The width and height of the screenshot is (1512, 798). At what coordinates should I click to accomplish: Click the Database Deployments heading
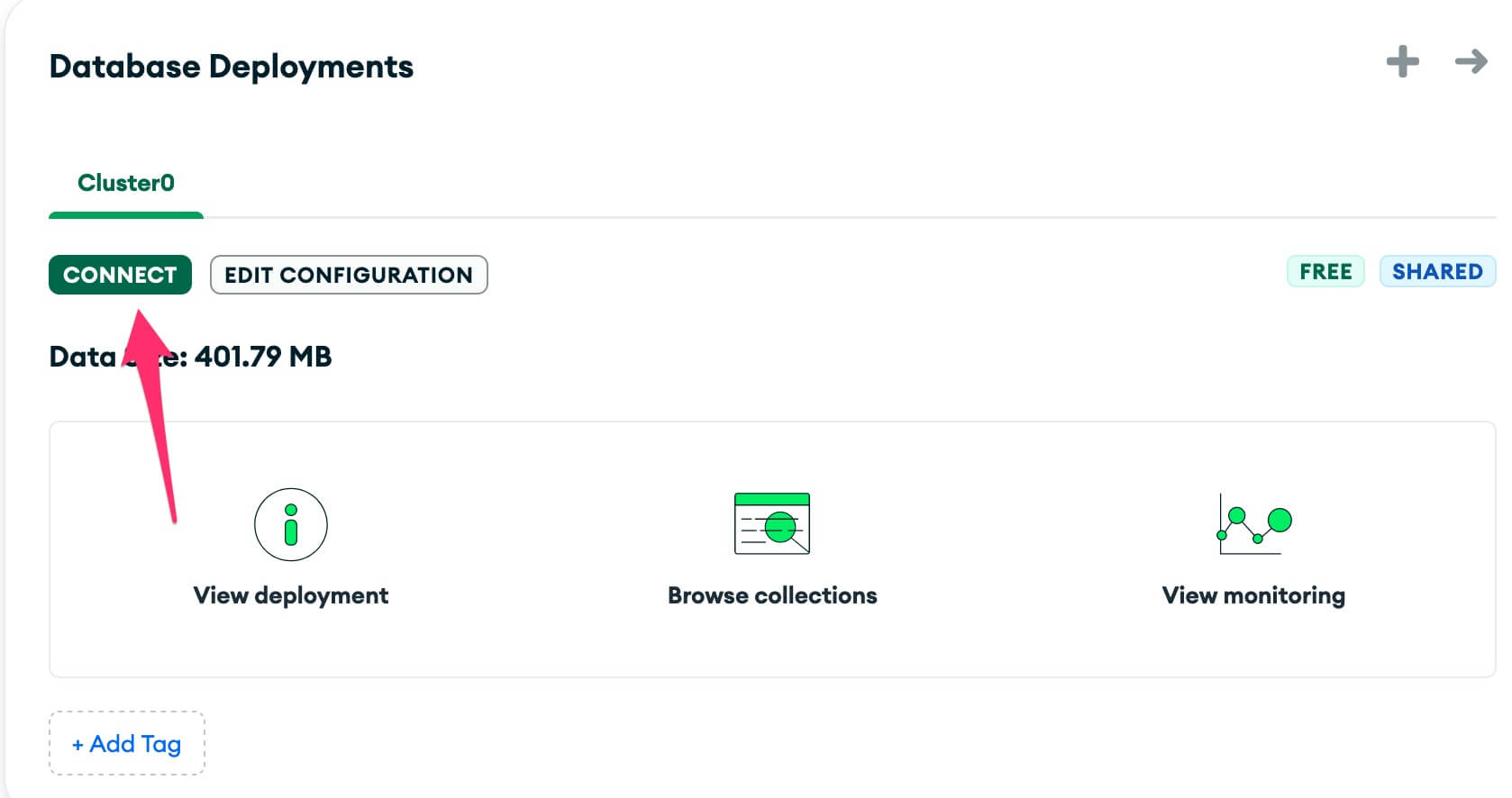pos(232,67)
